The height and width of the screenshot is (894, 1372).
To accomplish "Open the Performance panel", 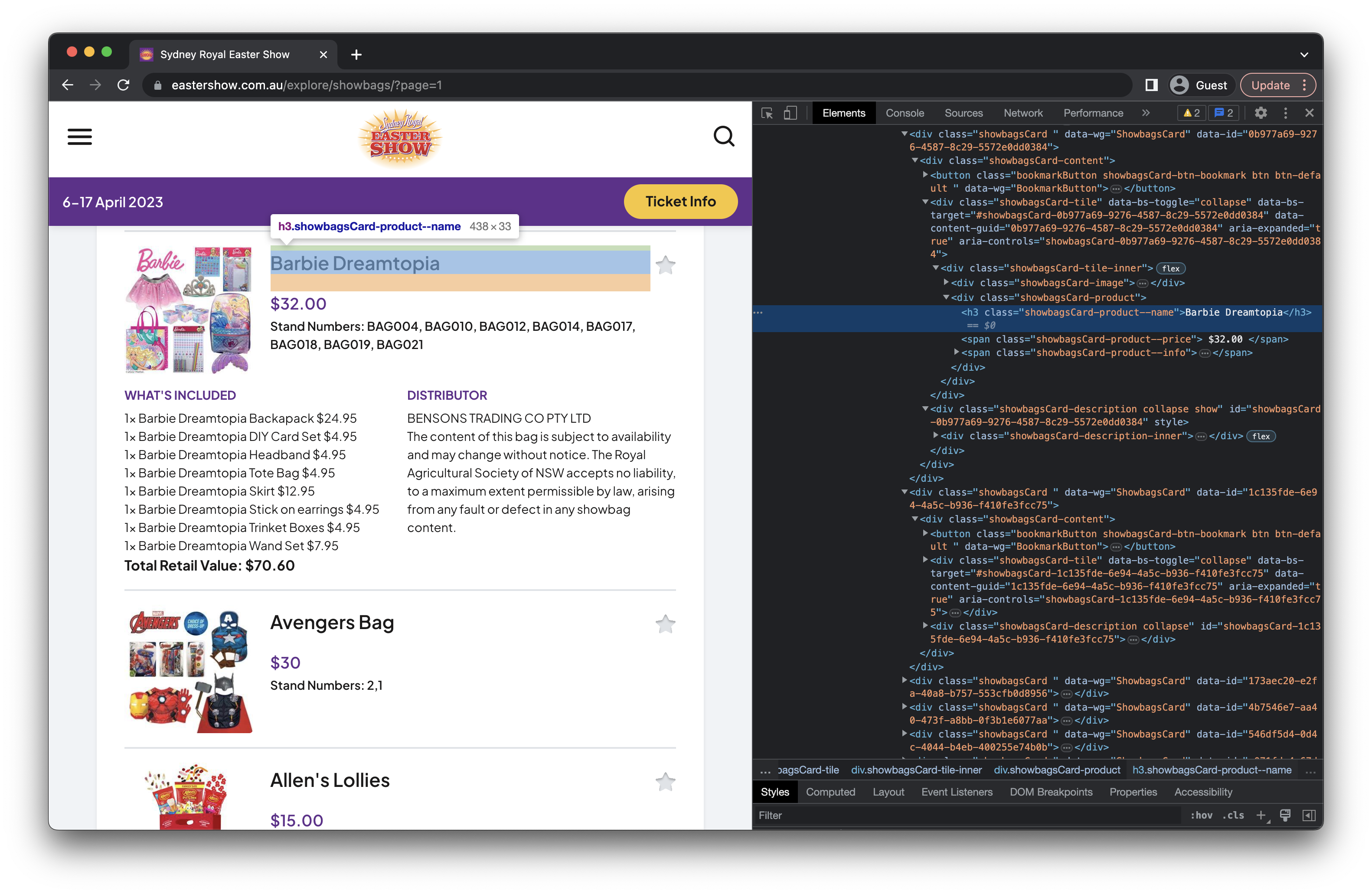I will 1093,113.
